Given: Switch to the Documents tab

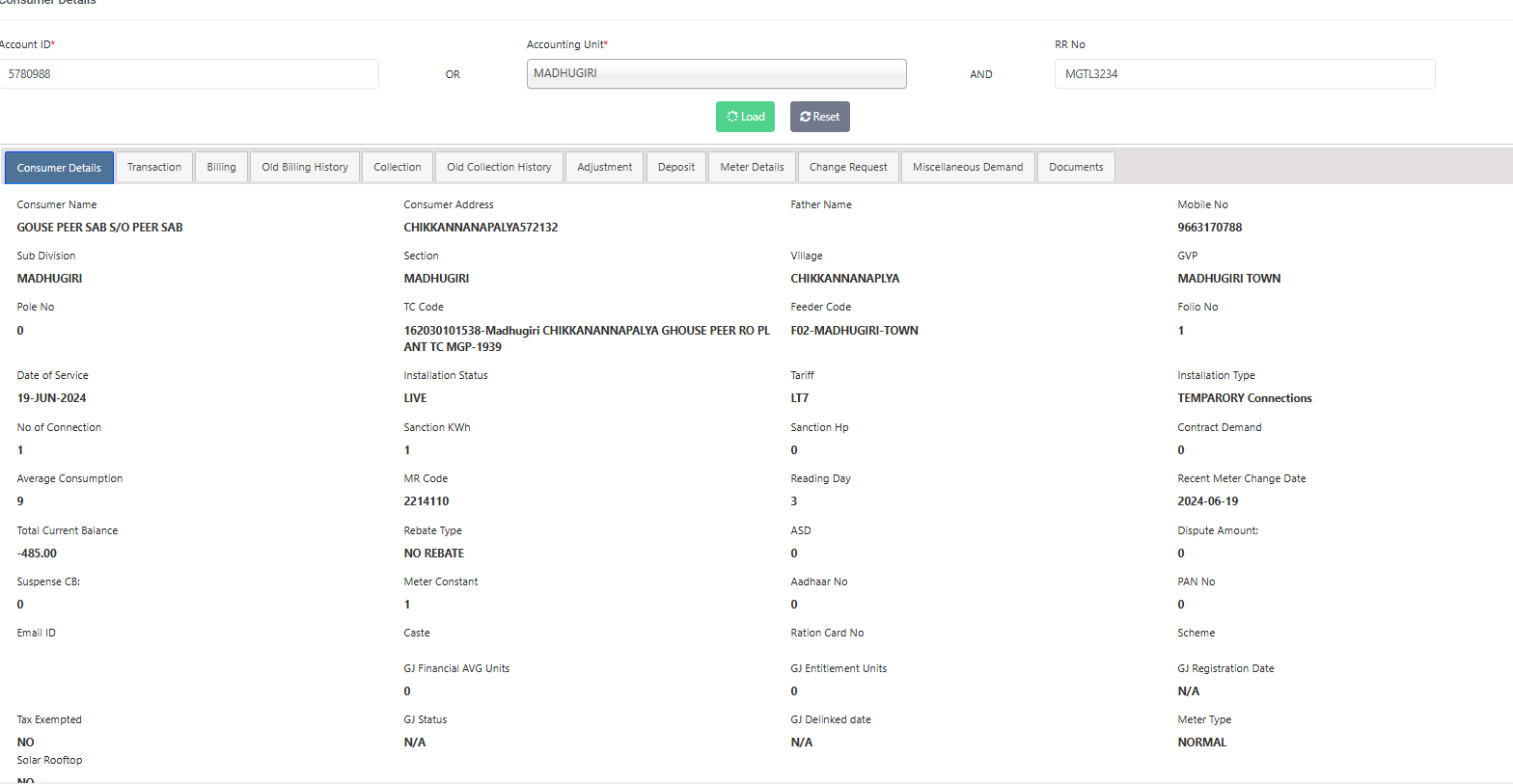Looking at the screenshot, I should pos(1076,167).
